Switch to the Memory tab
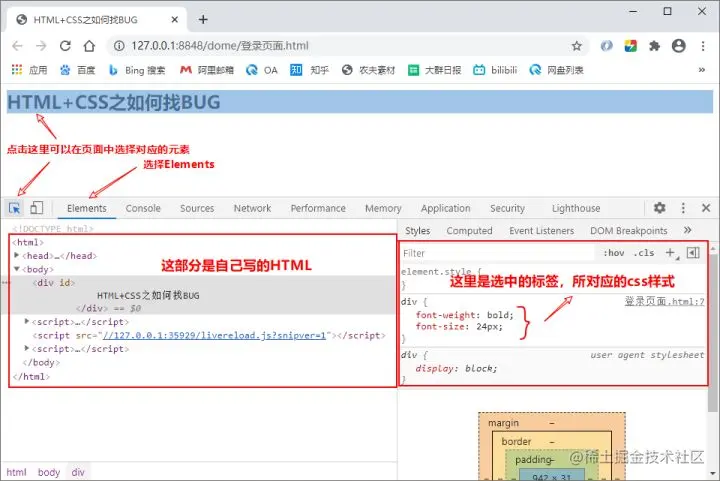 point(383,208)
